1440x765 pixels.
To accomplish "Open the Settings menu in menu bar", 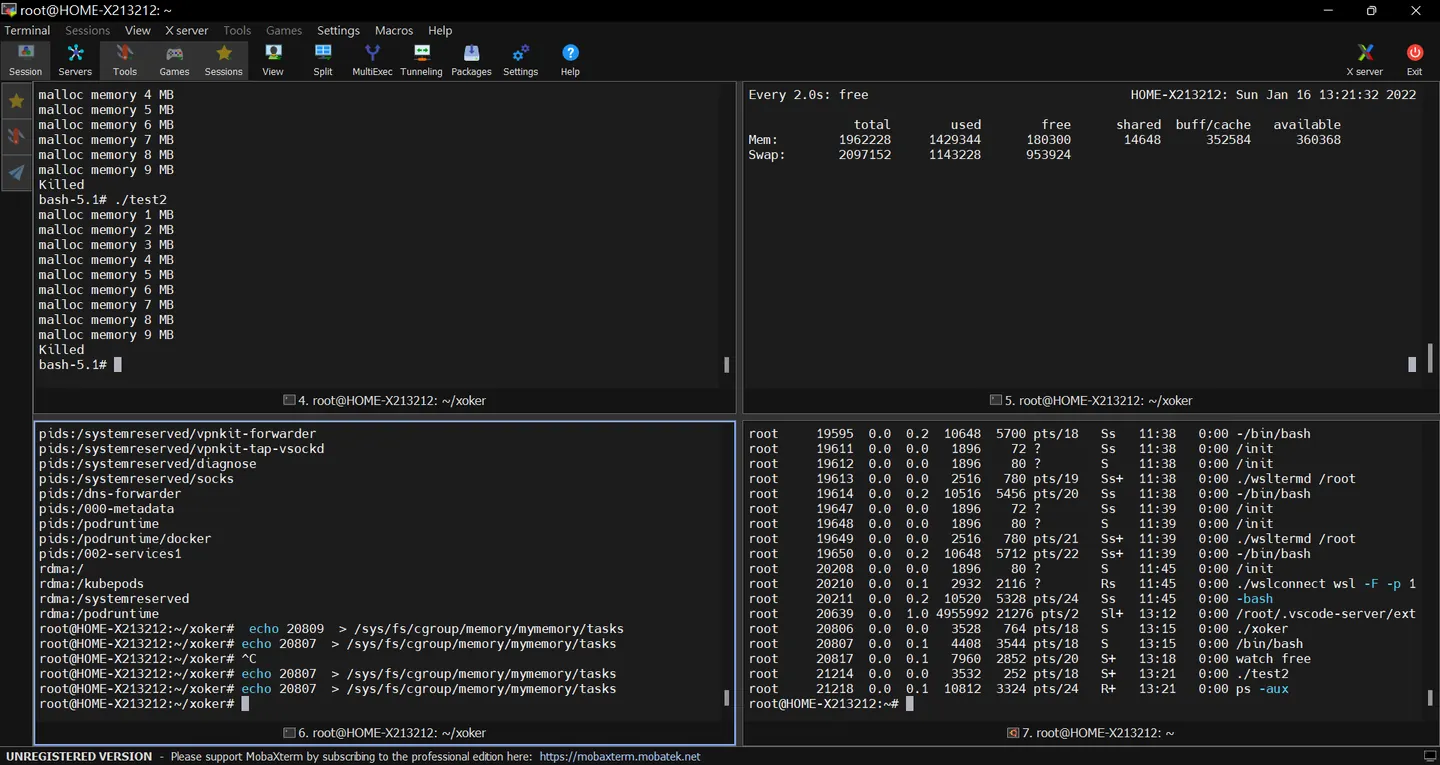I will [x=338, y=30].
